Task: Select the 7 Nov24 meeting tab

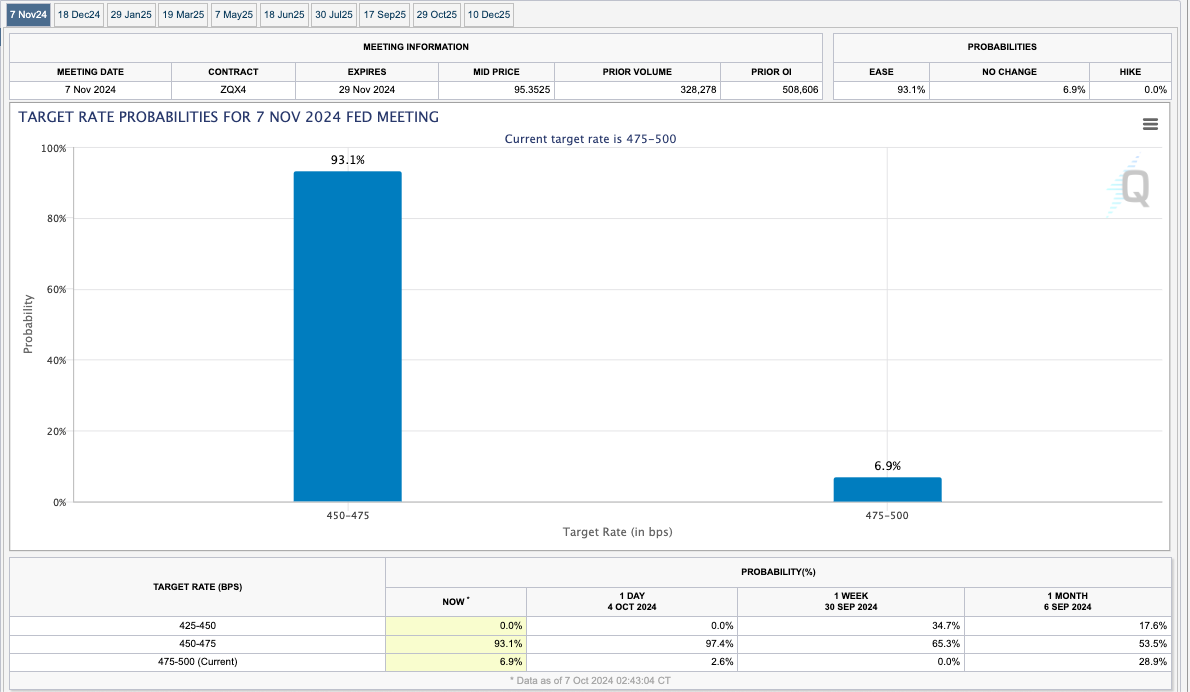Action: 28,15
